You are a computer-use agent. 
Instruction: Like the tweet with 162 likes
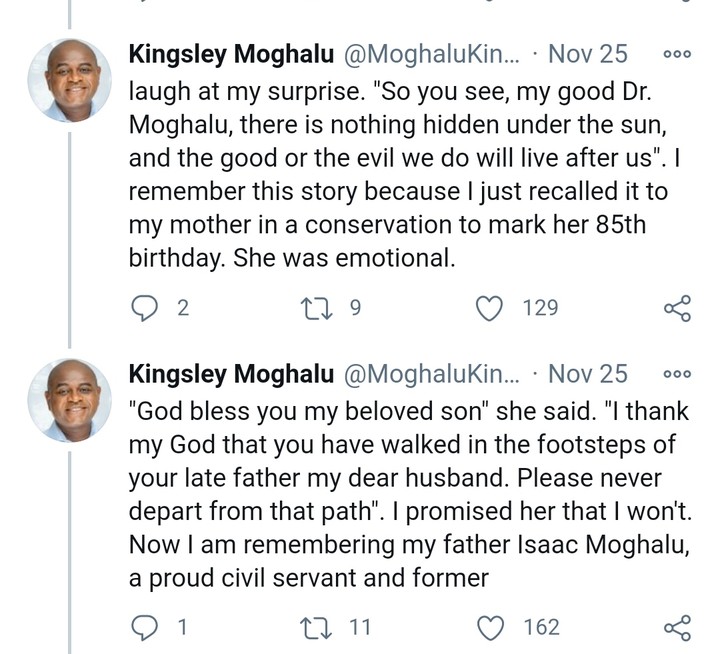(490, 628)
